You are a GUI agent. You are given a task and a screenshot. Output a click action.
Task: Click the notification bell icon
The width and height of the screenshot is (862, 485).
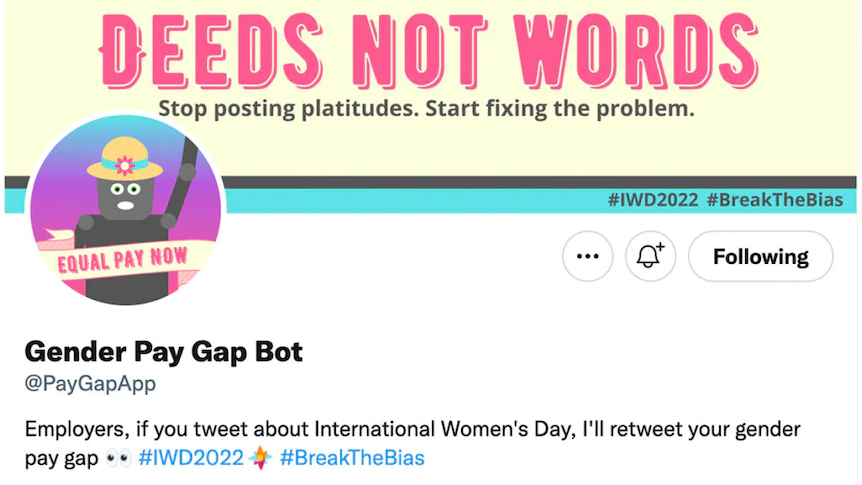tap(650, 256)
